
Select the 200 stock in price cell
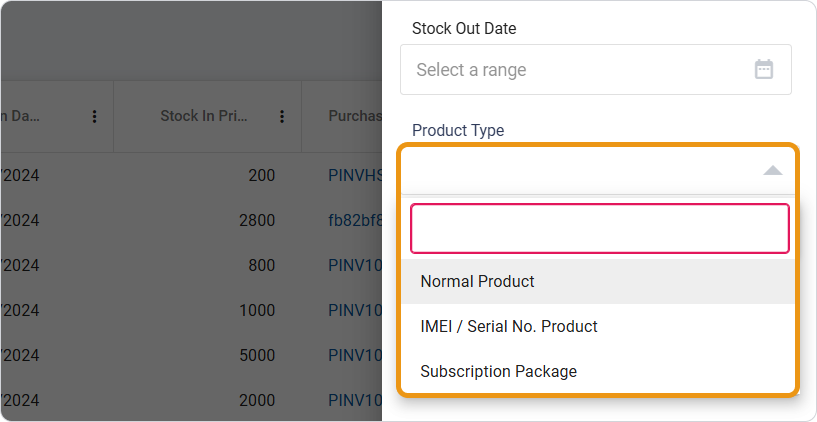262,176
